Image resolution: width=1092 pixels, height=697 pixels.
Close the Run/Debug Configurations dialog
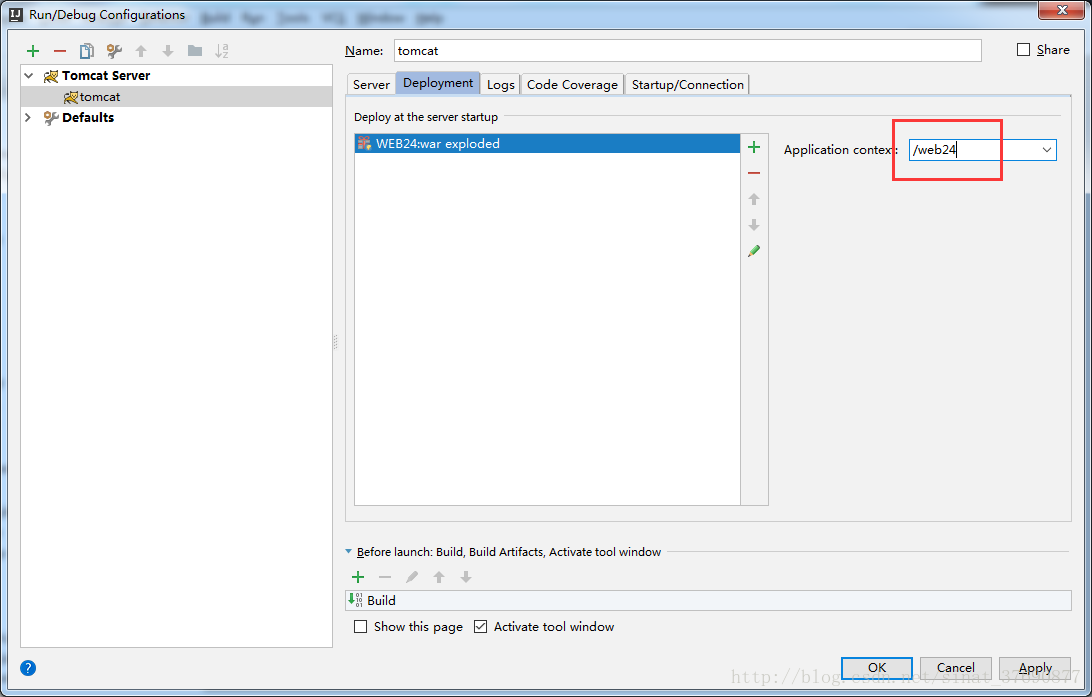click(1062, 10)
